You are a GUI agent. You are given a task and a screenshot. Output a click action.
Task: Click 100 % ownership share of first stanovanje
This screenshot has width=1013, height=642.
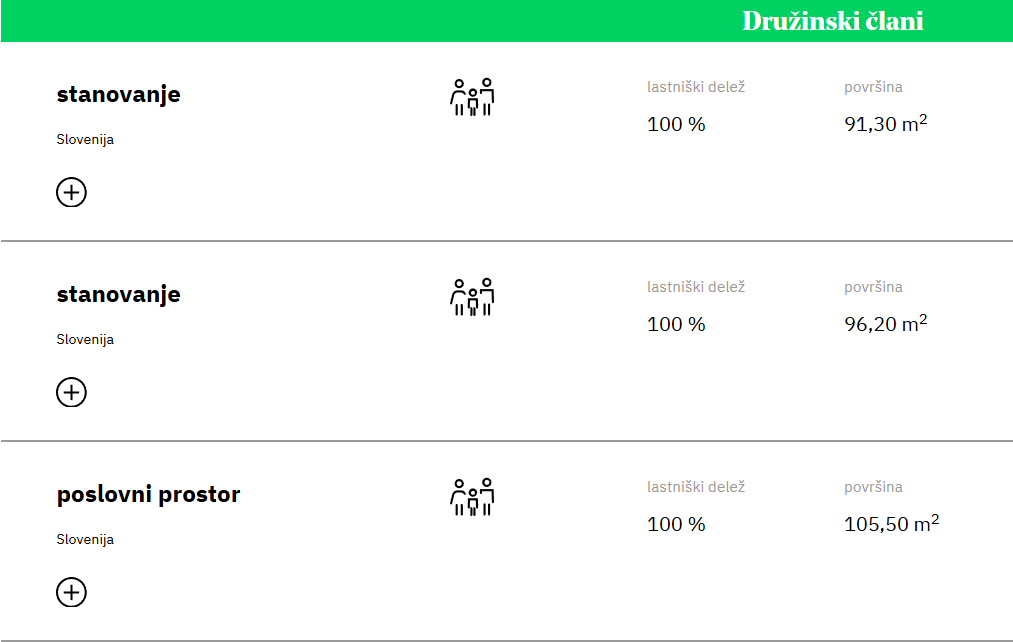676,124
